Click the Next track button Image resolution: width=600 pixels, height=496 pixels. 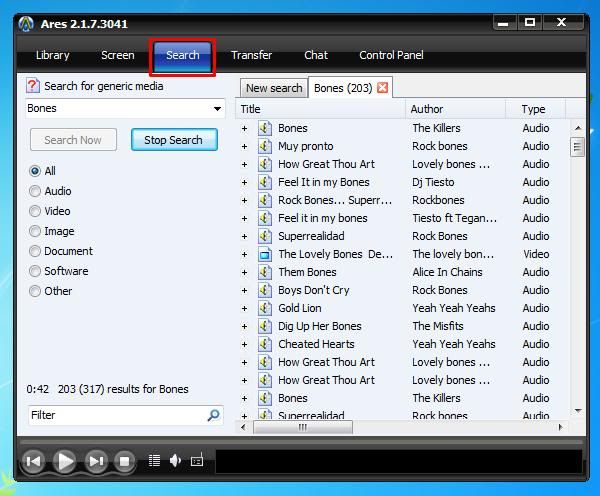point(96,461)
